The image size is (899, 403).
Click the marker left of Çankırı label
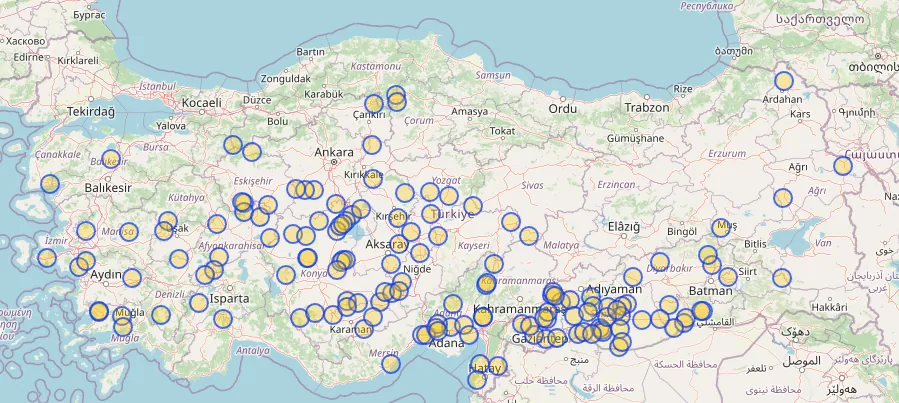coord(374,103)
